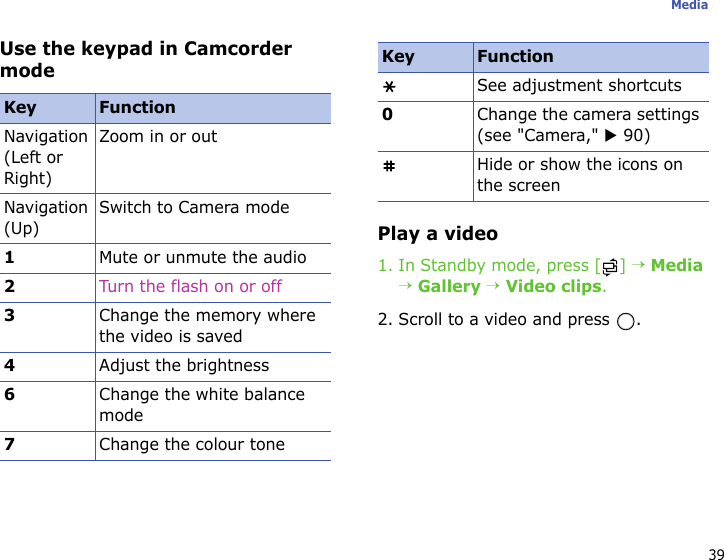Viewport: 724px width, 560px height.
Task: Click the Video clips link text
Action: 553,287
